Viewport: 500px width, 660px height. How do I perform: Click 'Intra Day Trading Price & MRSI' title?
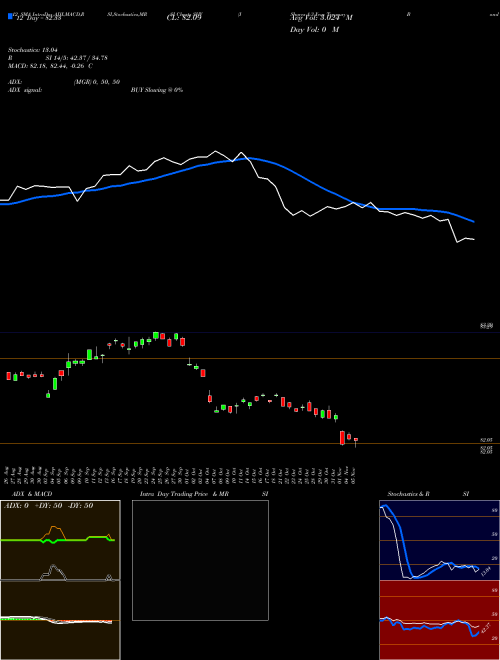click(x=204, y=494)
